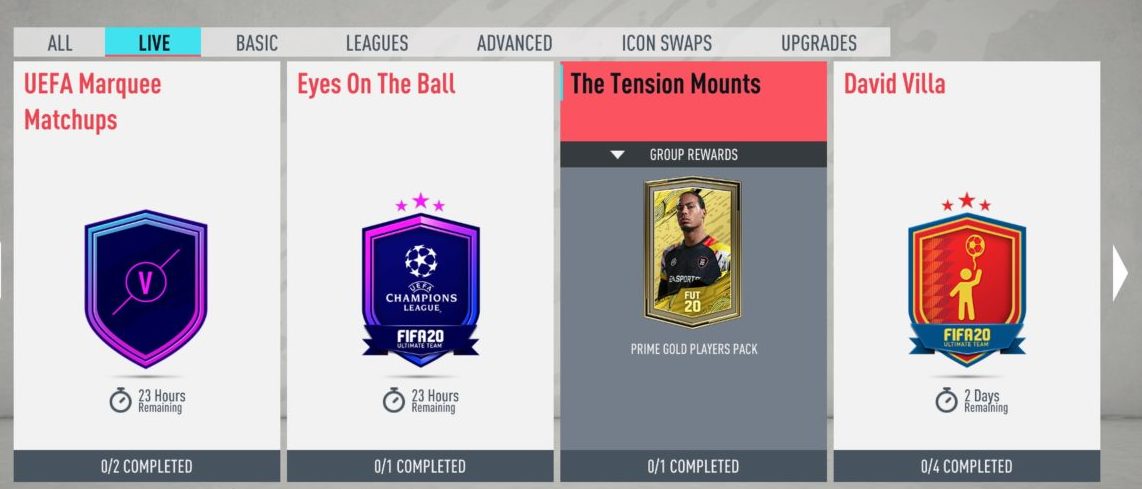The height and width of the screenshot is (489, 1142).
Task: Open the UEFA Marquee Matchups title
Action: click(92, 101)
